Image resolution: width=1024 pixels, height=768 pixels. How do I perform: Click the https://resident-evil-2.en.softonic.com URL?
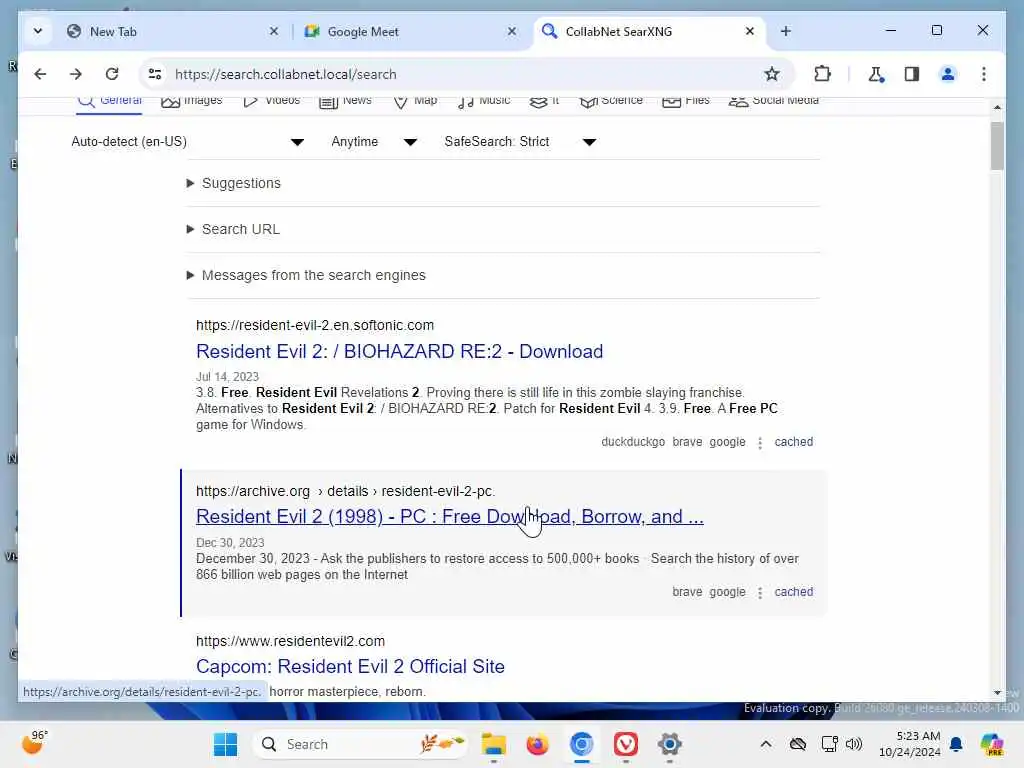315,325
